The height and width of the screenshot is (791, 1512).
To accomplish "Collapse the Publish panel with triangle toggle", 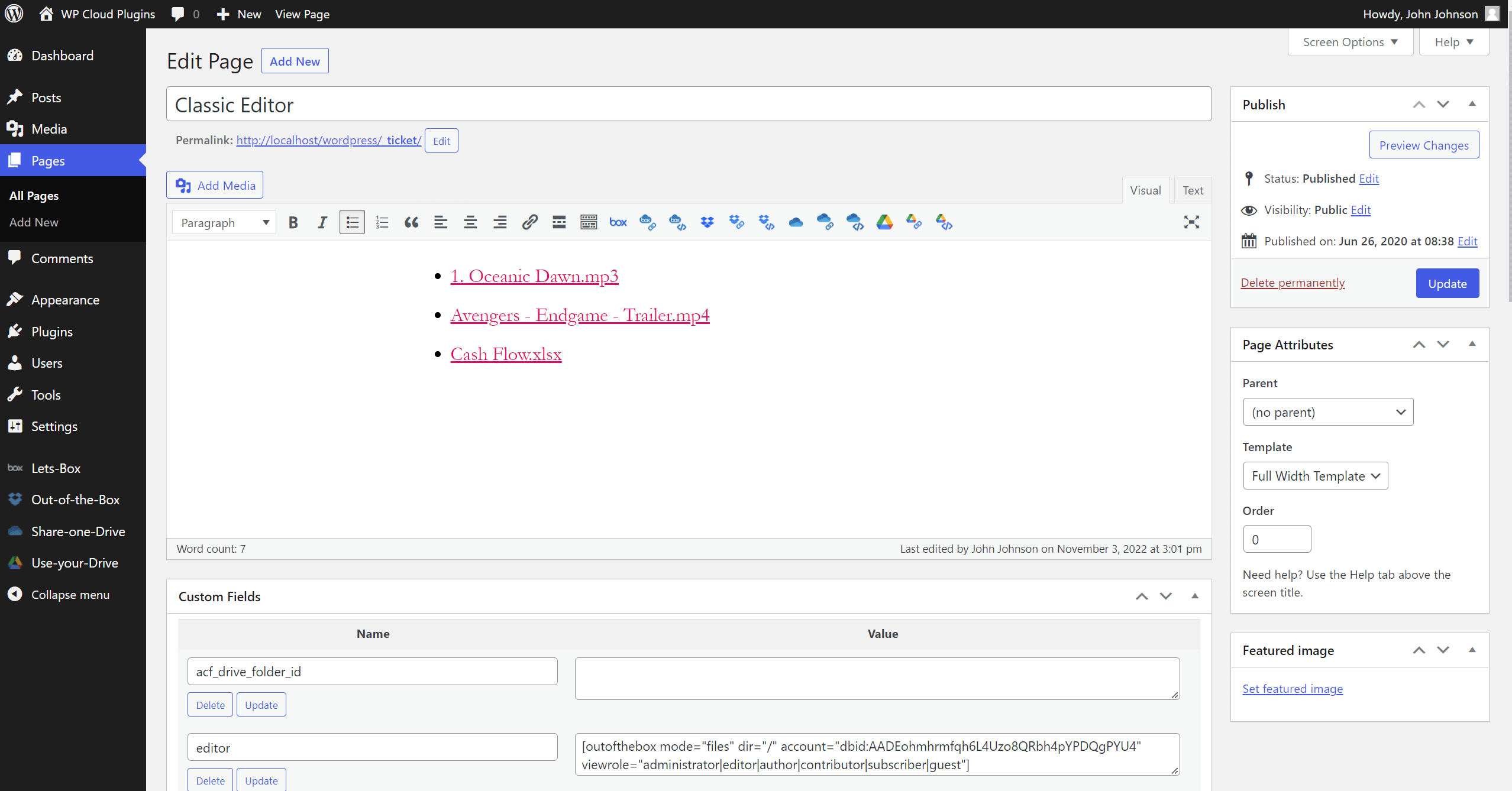I will 1472,104.
